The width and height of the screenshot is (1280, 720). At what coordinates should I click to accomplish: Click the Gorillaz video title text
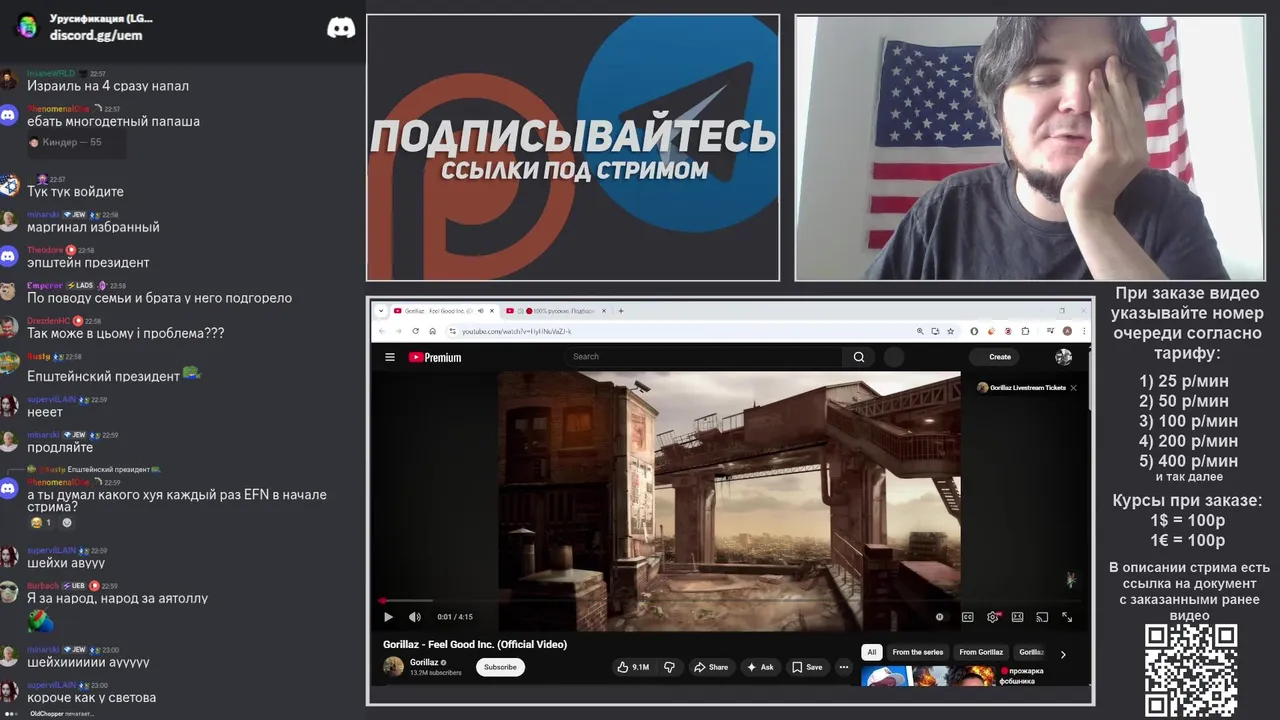click(x=475, y=644)
